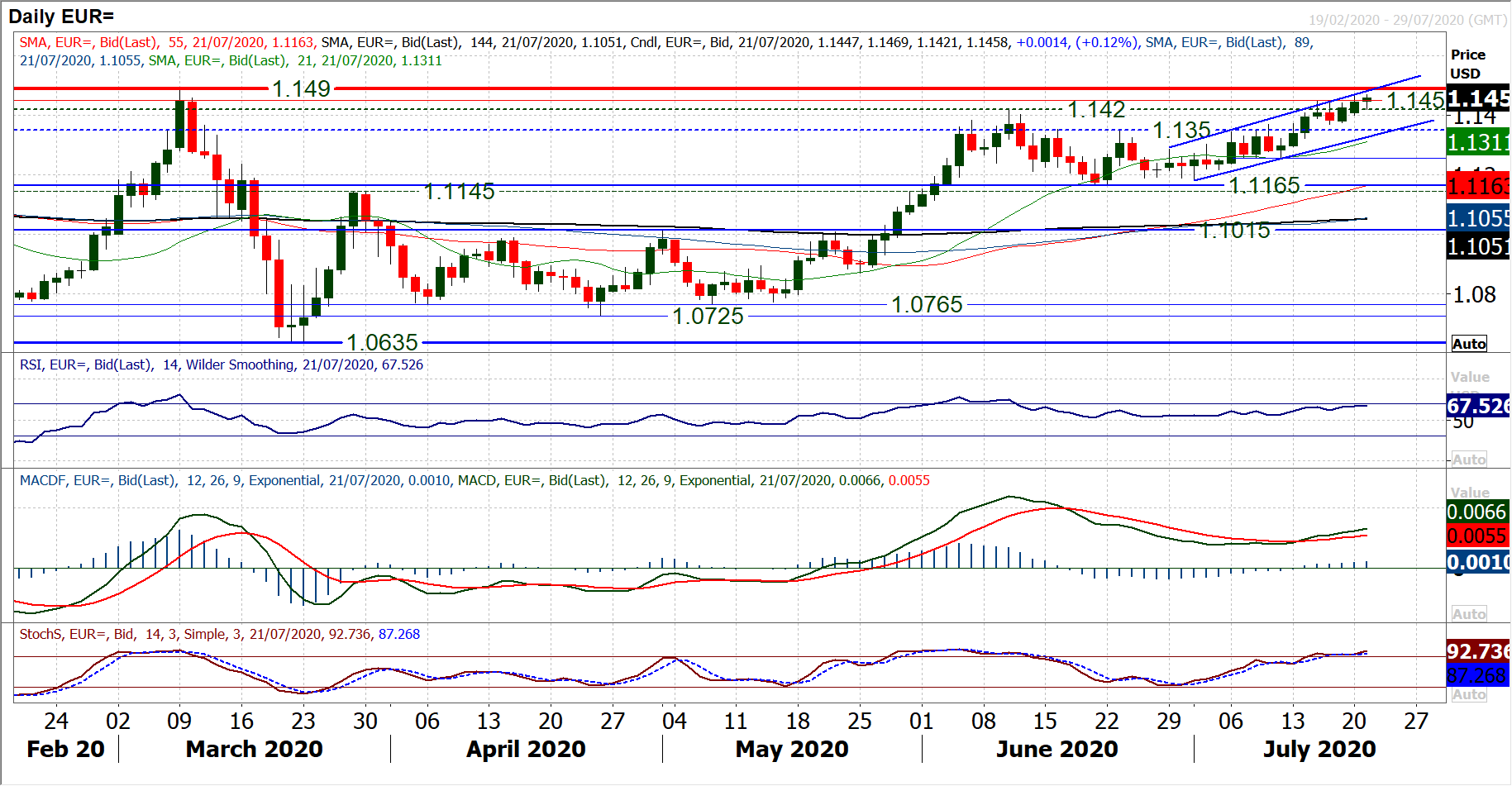Select the MACDF indicator legend text
This screenshot has height=786, width=1512.
coord(475,480)
